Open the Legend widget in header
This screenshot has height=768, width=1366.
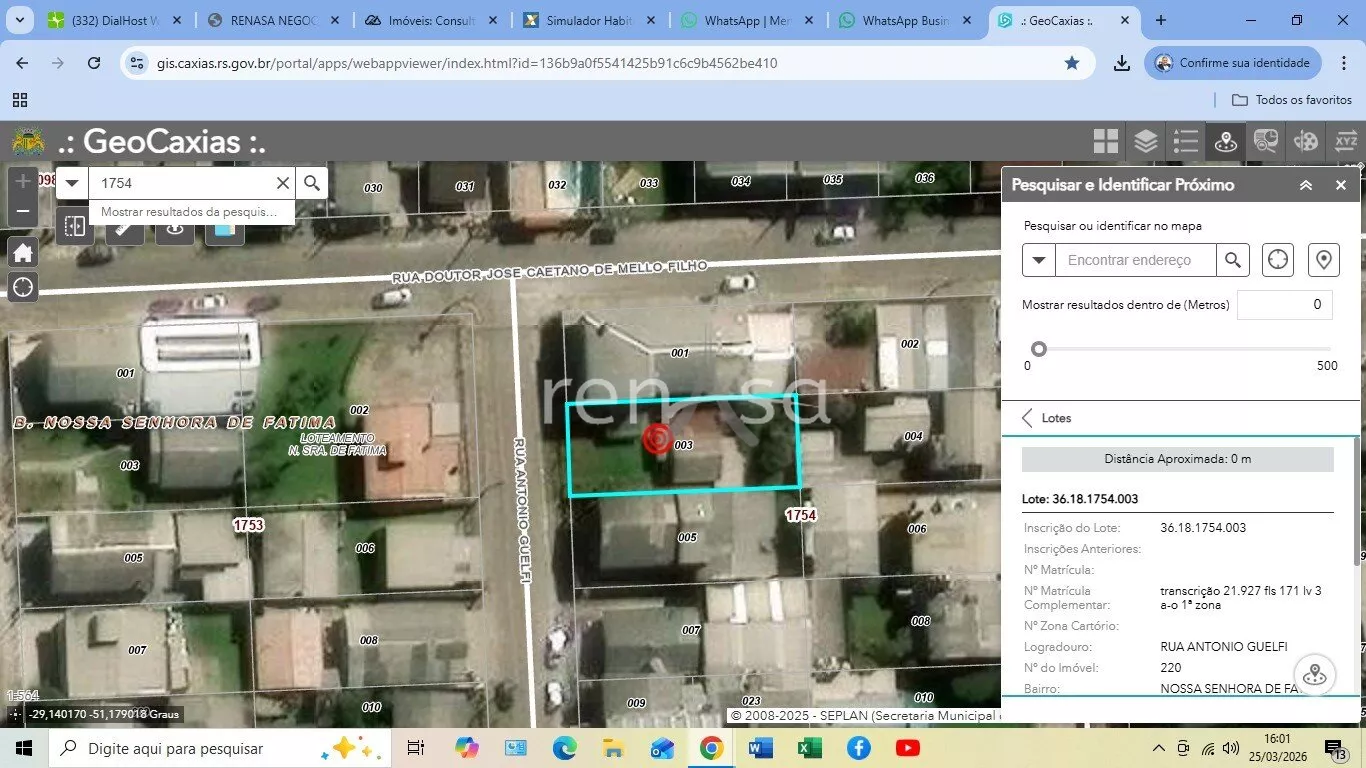pyautogui.click(x=1186, y=142)
